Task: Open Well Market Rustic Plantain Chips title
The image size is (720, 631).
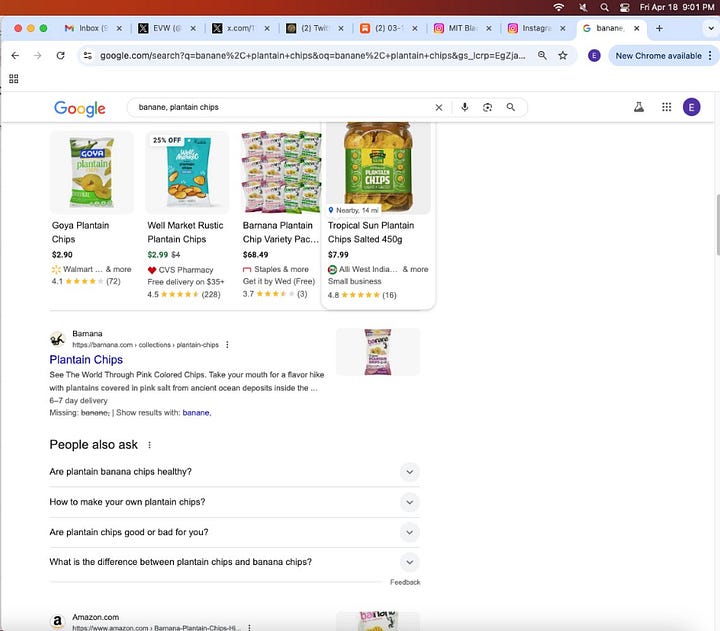Action: 185,232
